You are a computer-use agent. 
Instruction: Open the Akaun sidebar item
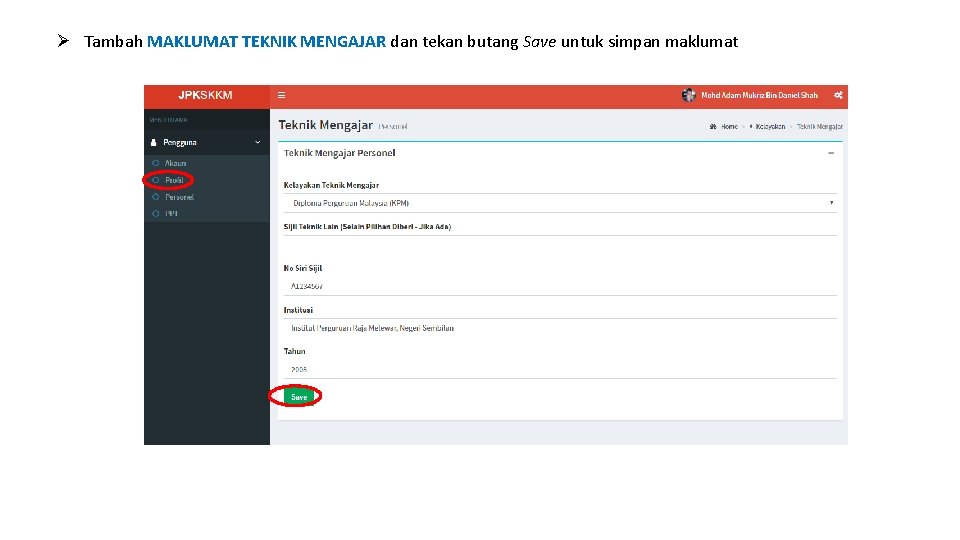(175, 163)
